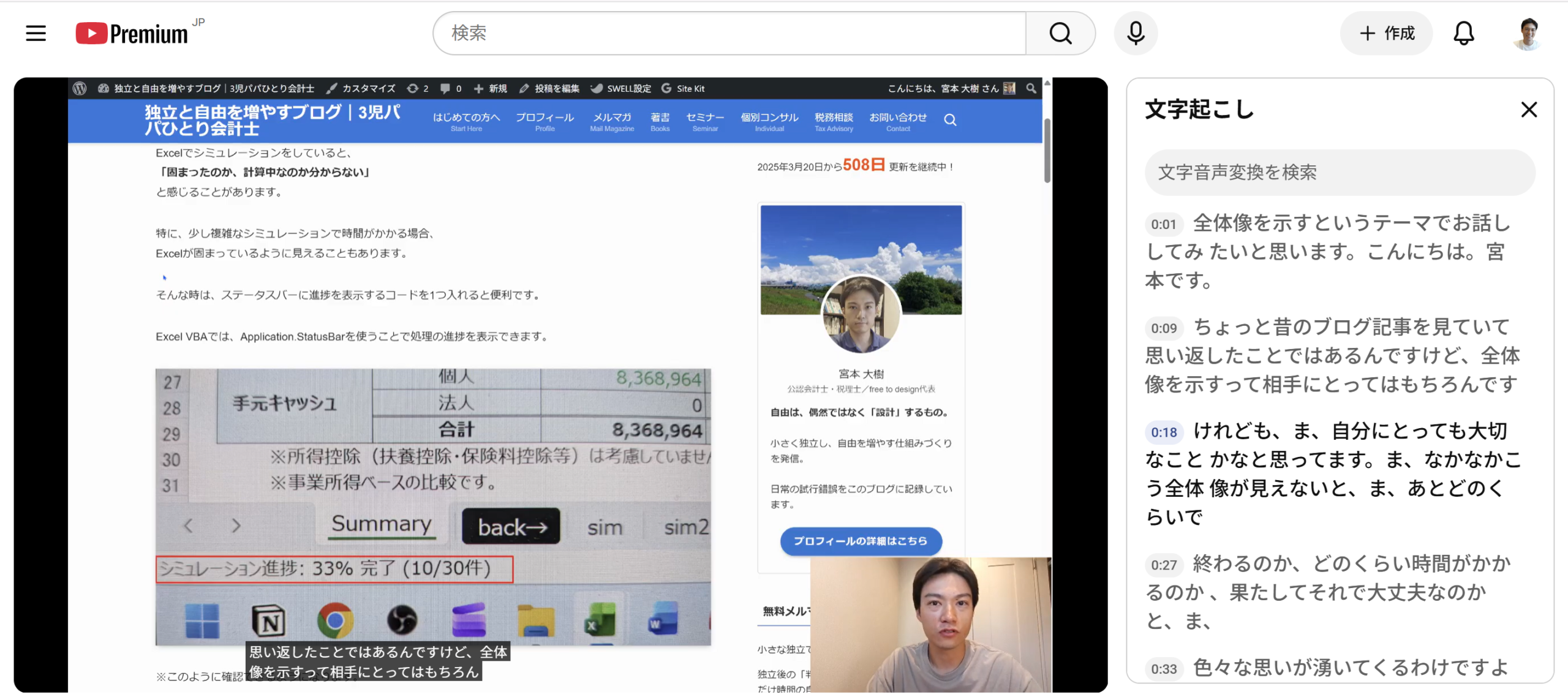Focus the YouTube 検索 search field
Viewport: 1568px width, 697px height.
tap(729, 33)
